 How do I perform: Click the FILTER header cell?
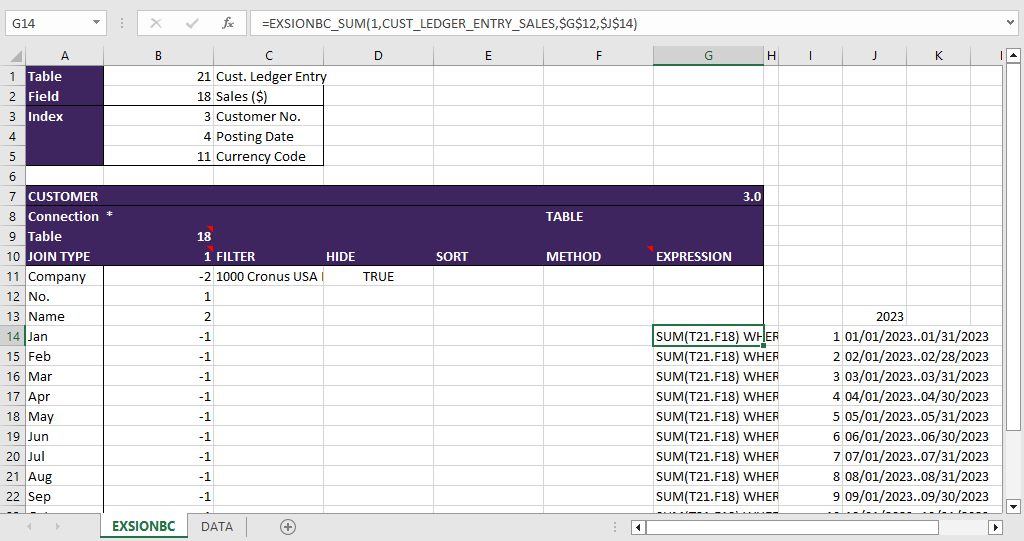click(x=268, y=257)
